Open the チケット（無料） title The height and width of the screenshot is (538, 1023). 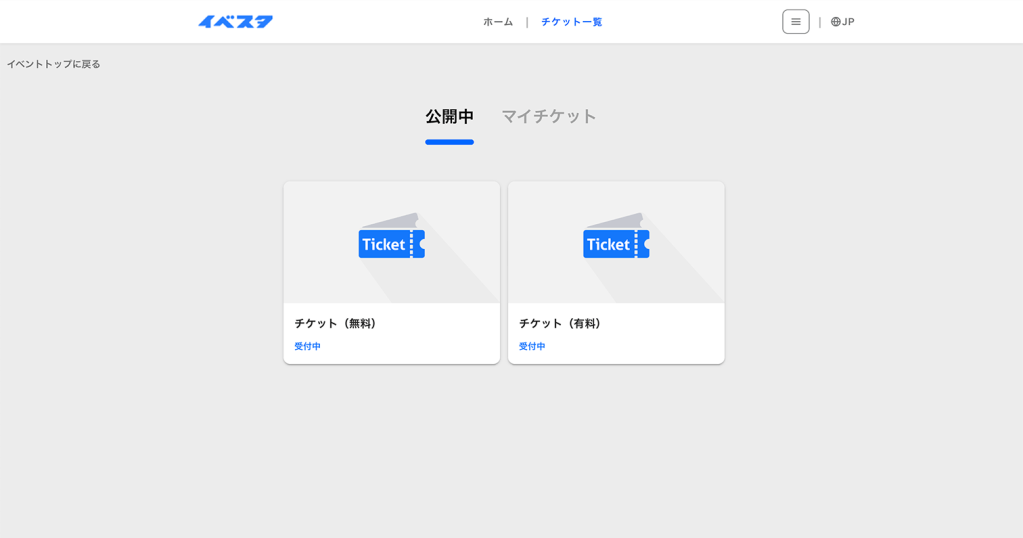337,323
